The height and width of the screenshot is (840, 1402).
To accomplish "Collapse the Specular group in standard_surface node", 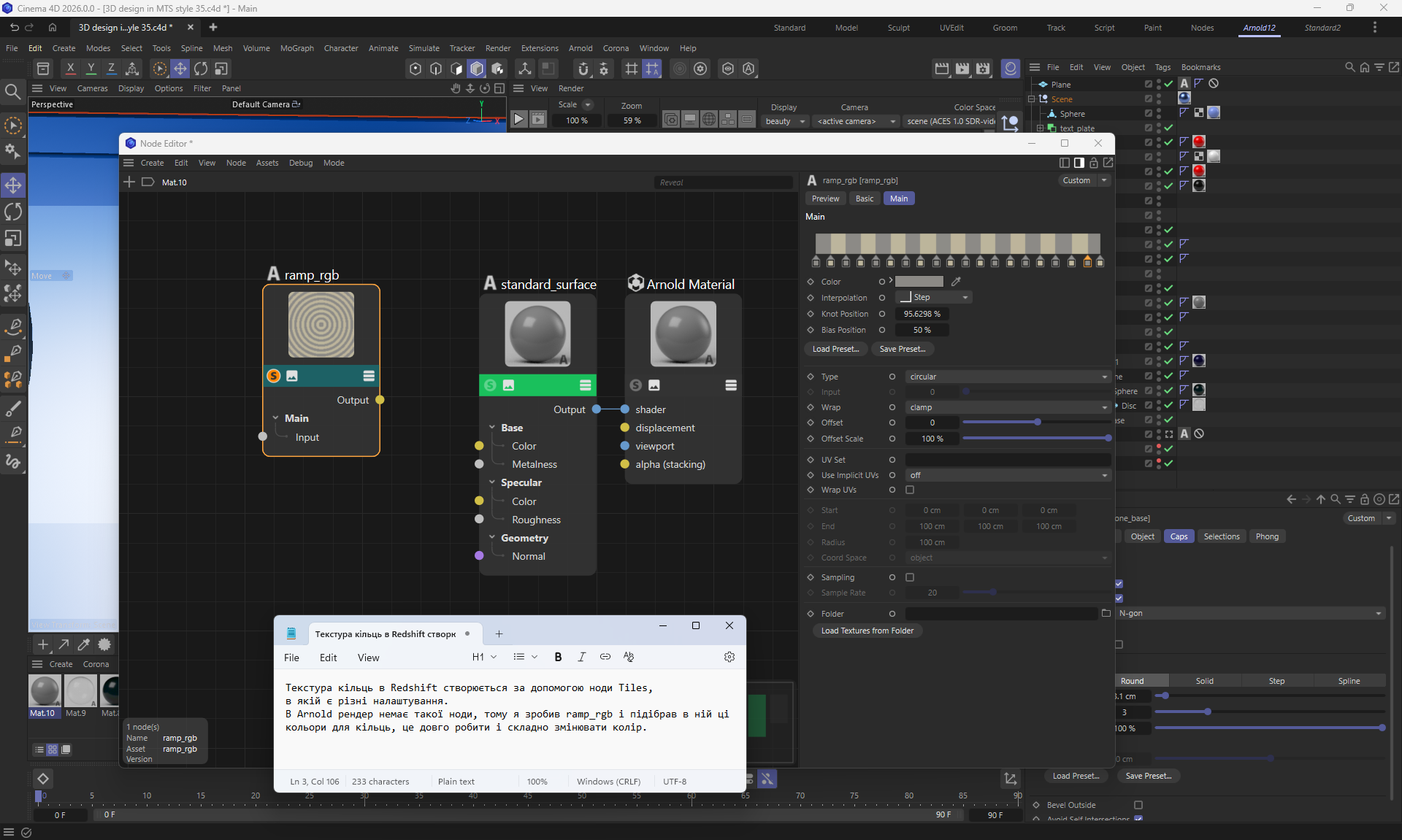I will pyautogui.click(x=493, y=482).
